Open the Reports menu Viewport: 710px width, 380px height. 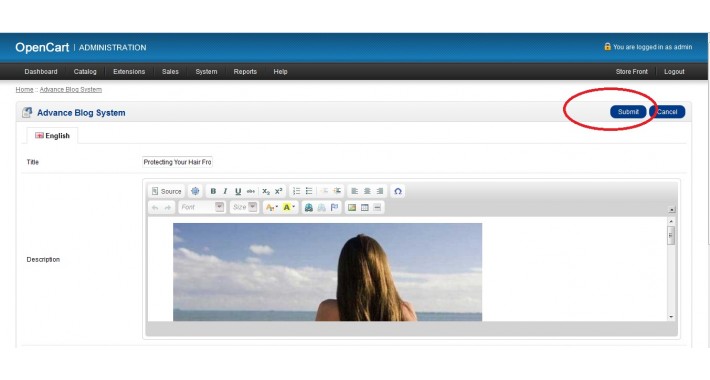245,72
